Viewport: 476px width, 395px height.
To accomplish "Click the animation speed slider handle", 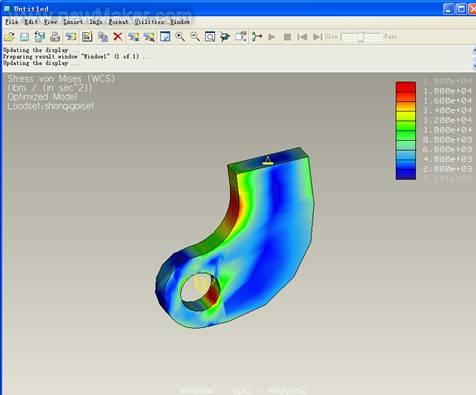I will tap(361, 37).
